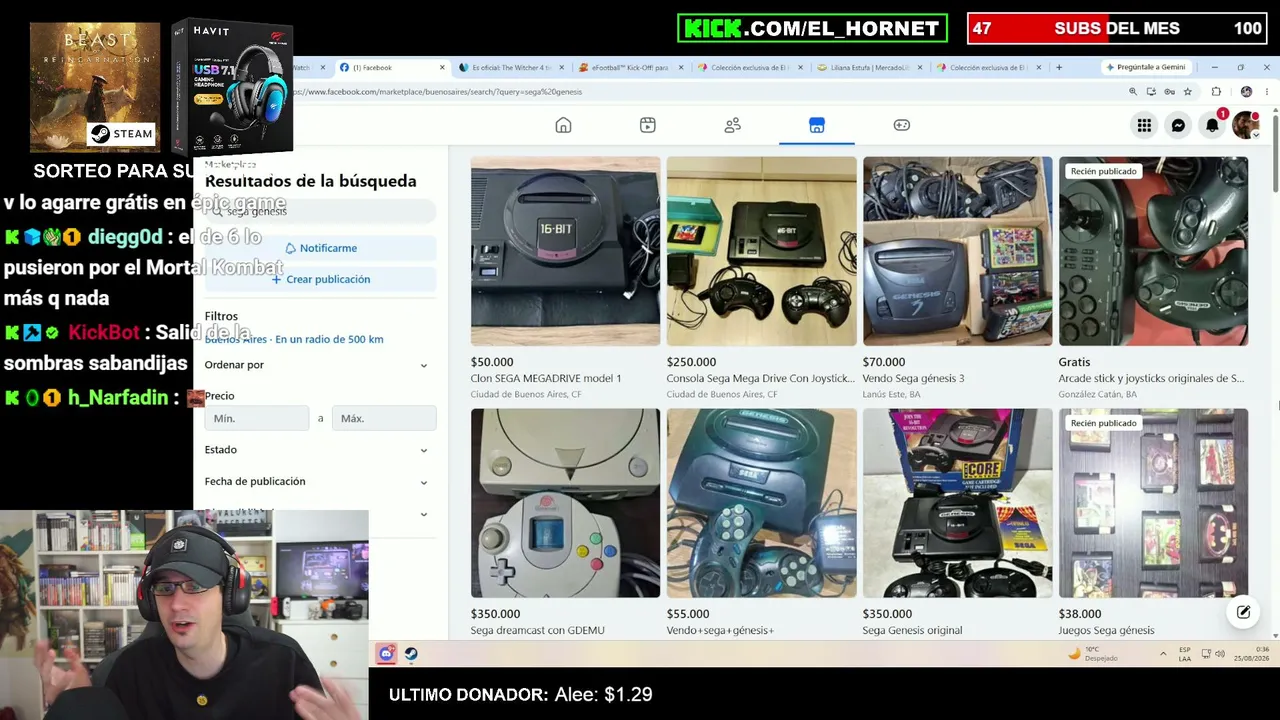Close the eFootball Kick-Off tab
The height and width of the screenshot is (720, 1280).
[681, 67]
